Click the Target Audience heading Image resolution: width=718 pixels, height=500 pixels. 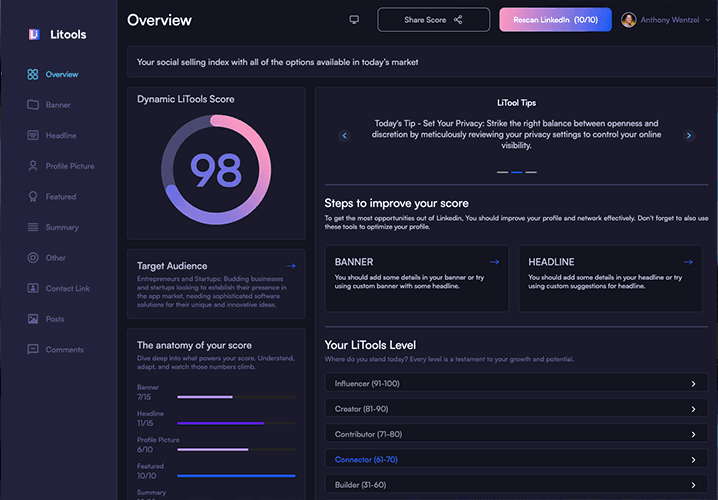[x=172, y=266]
